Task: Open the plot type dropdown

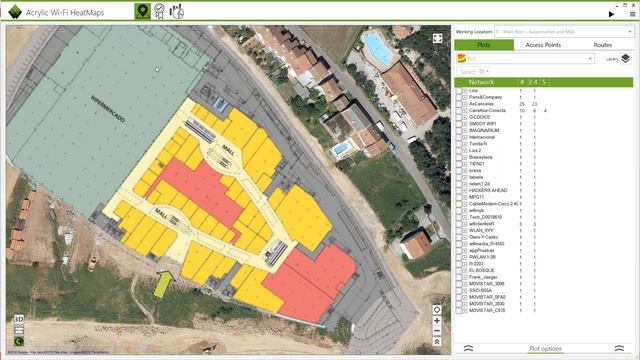Action: click(525, 59)
